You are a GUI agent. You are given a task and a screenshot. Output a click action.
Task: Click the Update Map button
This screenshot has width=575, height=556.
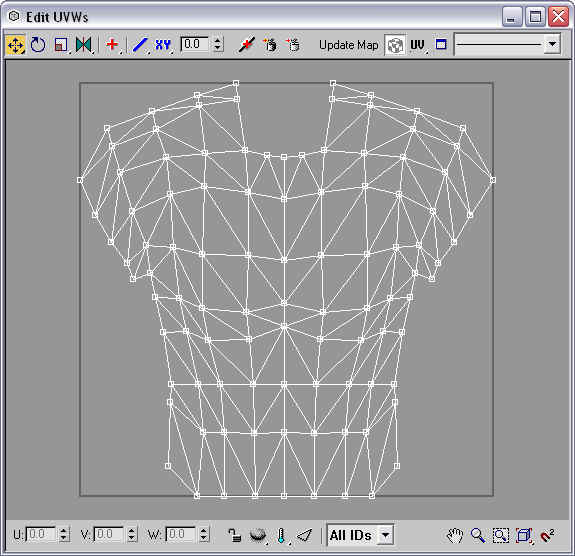click(x=348, y=45)
